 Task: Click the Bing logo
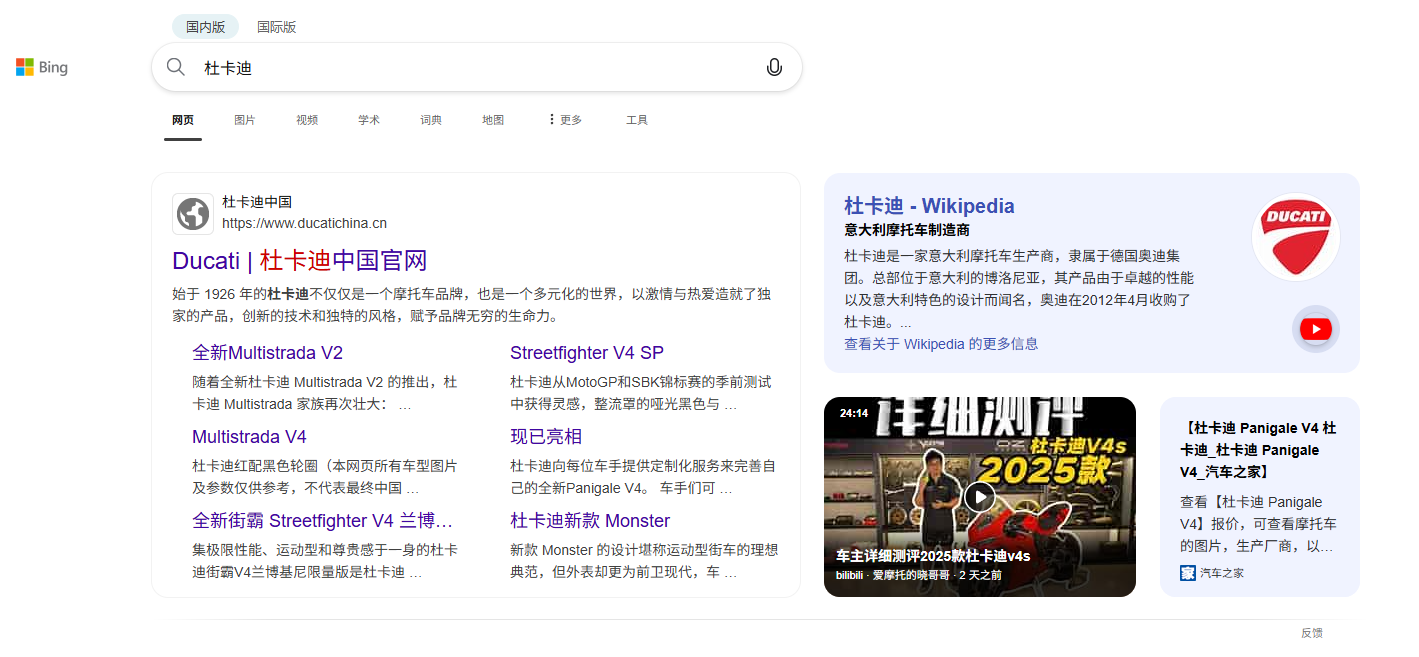tap(42, 67)
